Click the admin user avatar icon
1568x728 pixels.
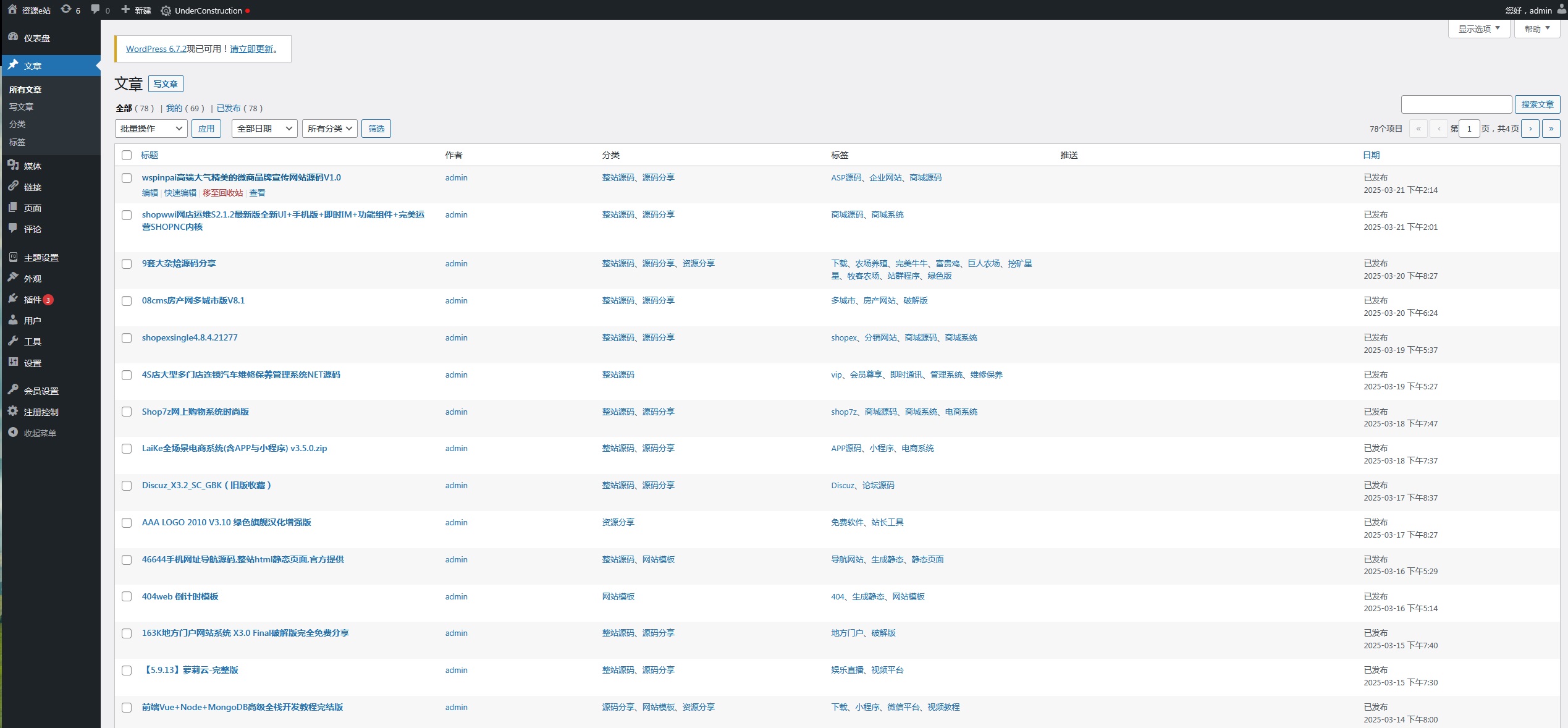point(1561,10)
